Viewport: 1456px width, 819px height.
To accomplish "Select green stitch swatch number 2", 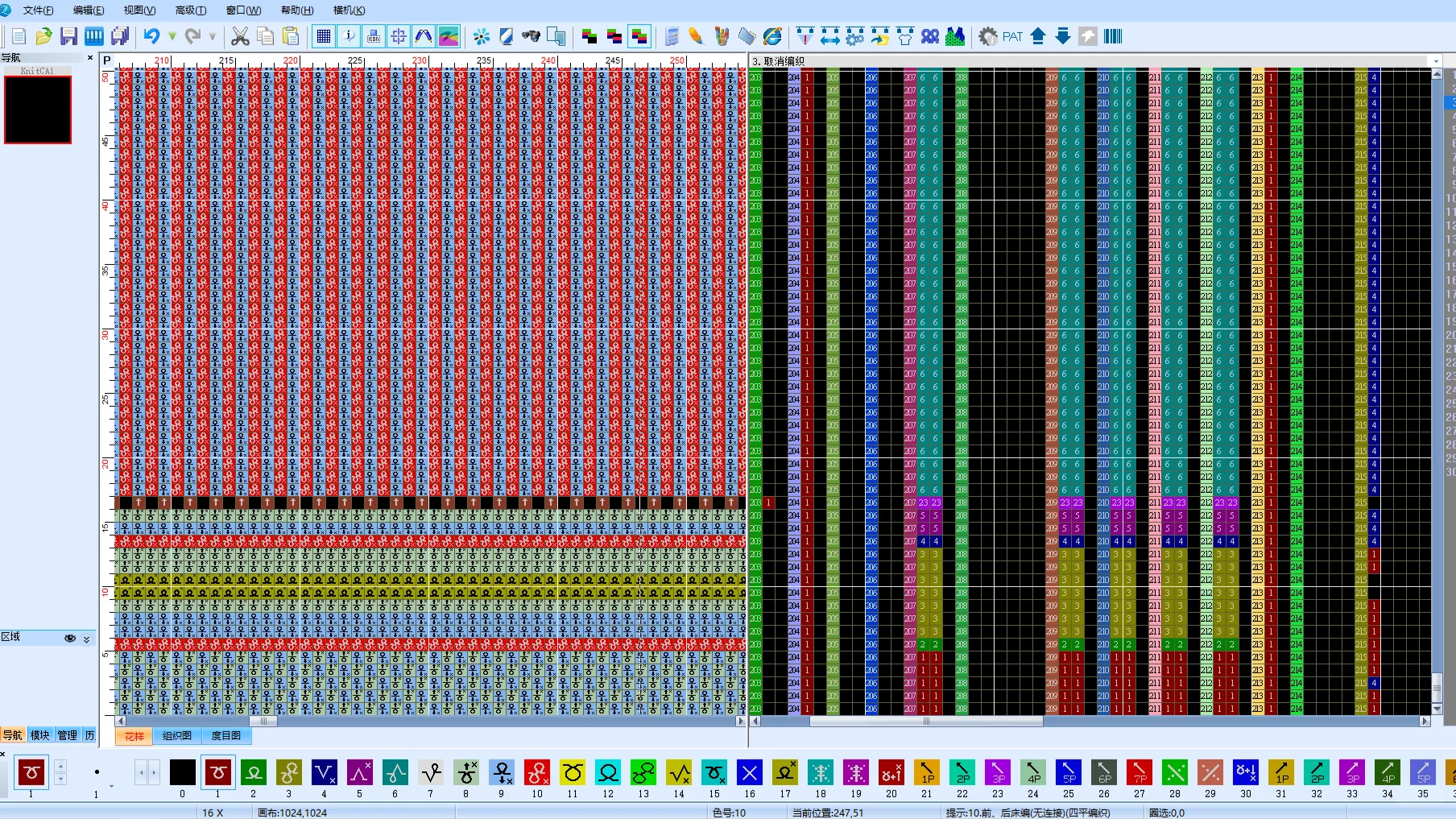I will (253, 772).
